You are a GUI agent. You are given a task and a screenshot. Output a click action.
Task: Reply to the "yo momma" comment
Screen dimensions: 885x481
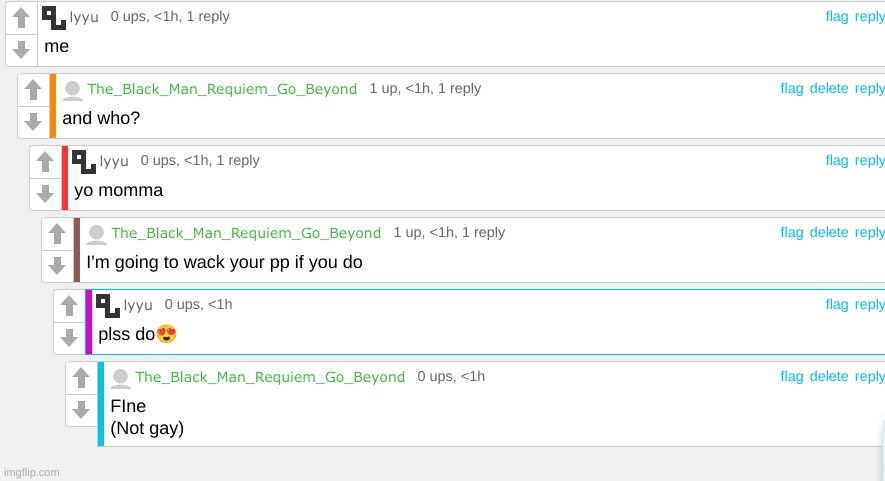coord(869,160)
